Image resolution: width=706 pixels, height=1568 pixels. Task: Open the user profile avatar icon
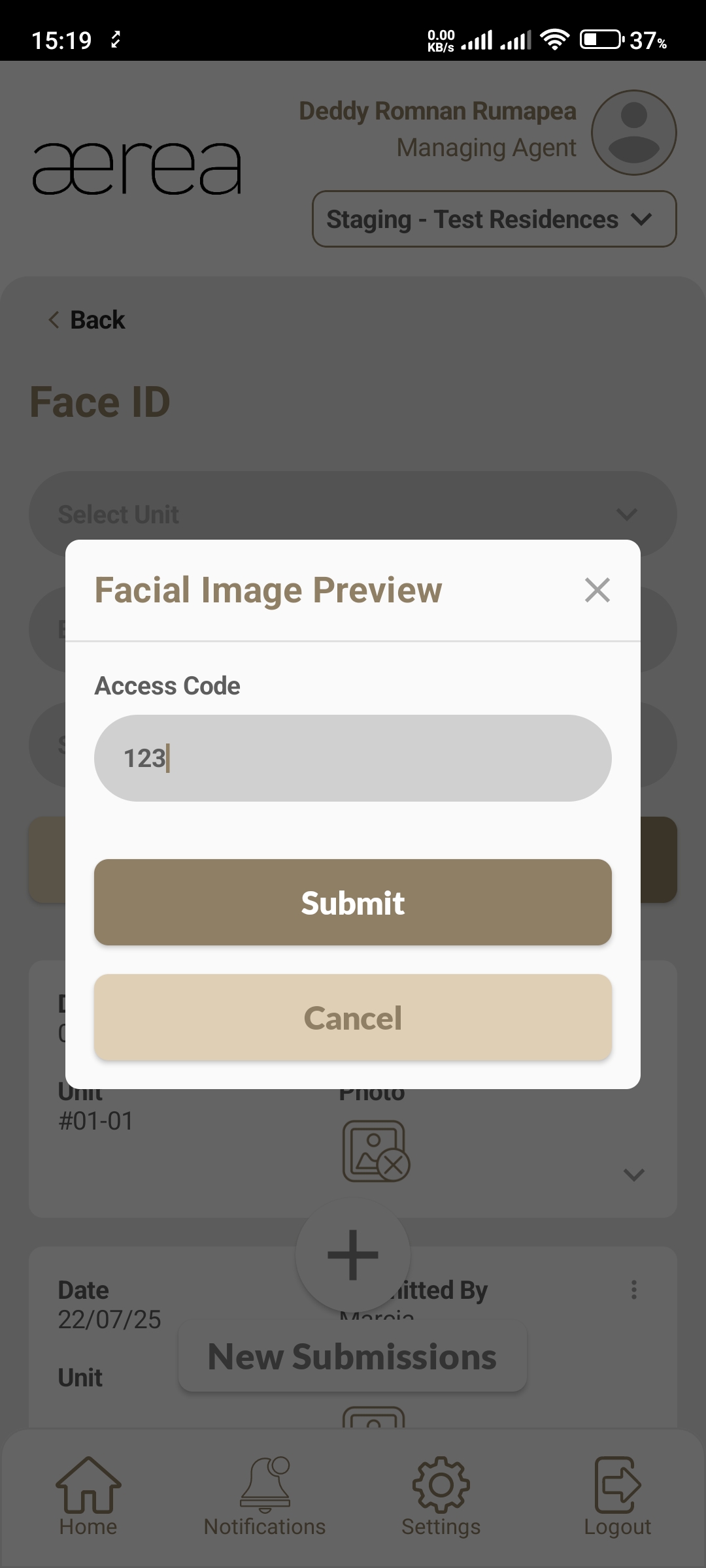[x=633, y=133]
